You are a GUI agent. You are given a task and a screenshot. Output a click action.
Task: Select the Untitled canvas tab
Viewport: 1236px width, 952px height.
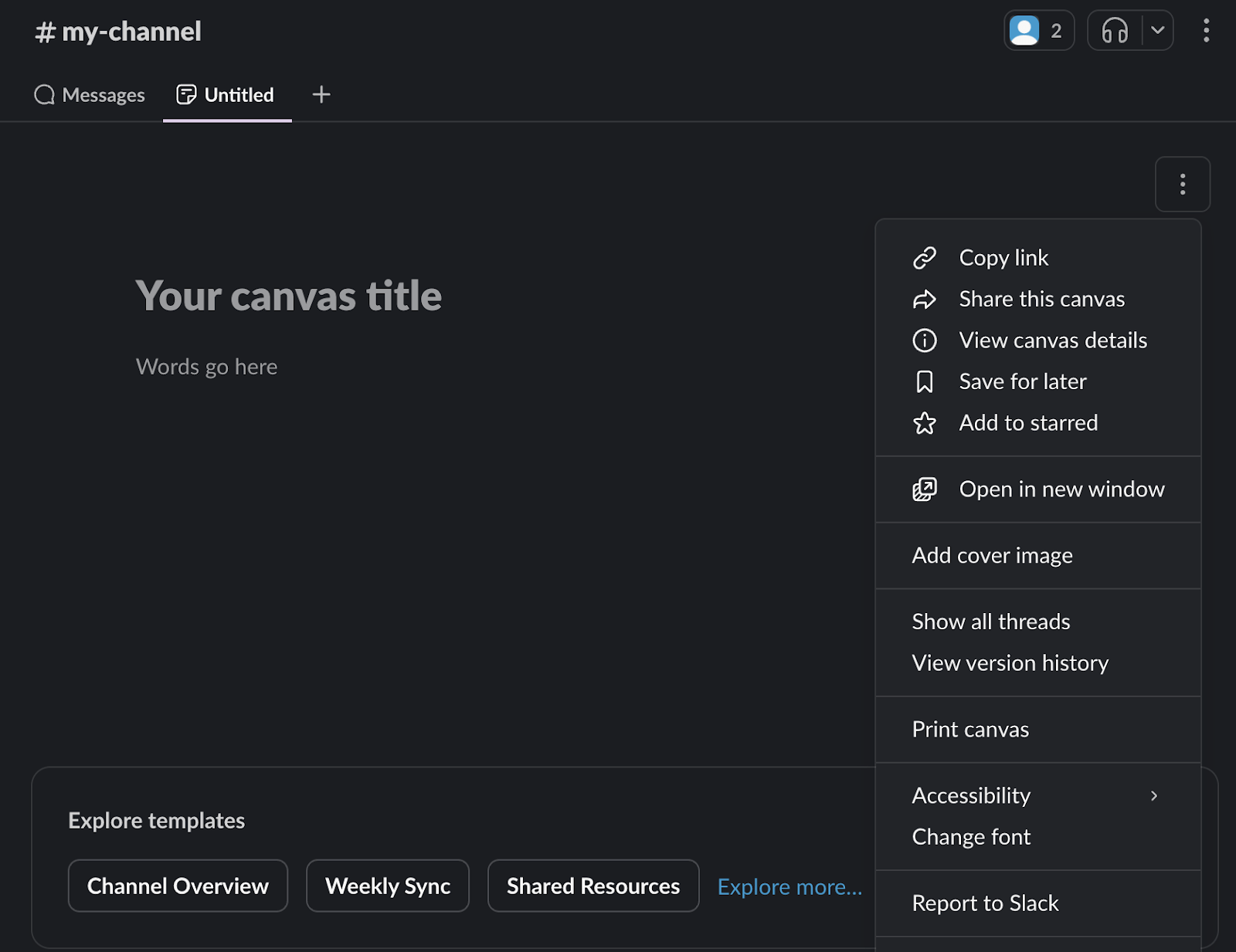tap(226, 95)
